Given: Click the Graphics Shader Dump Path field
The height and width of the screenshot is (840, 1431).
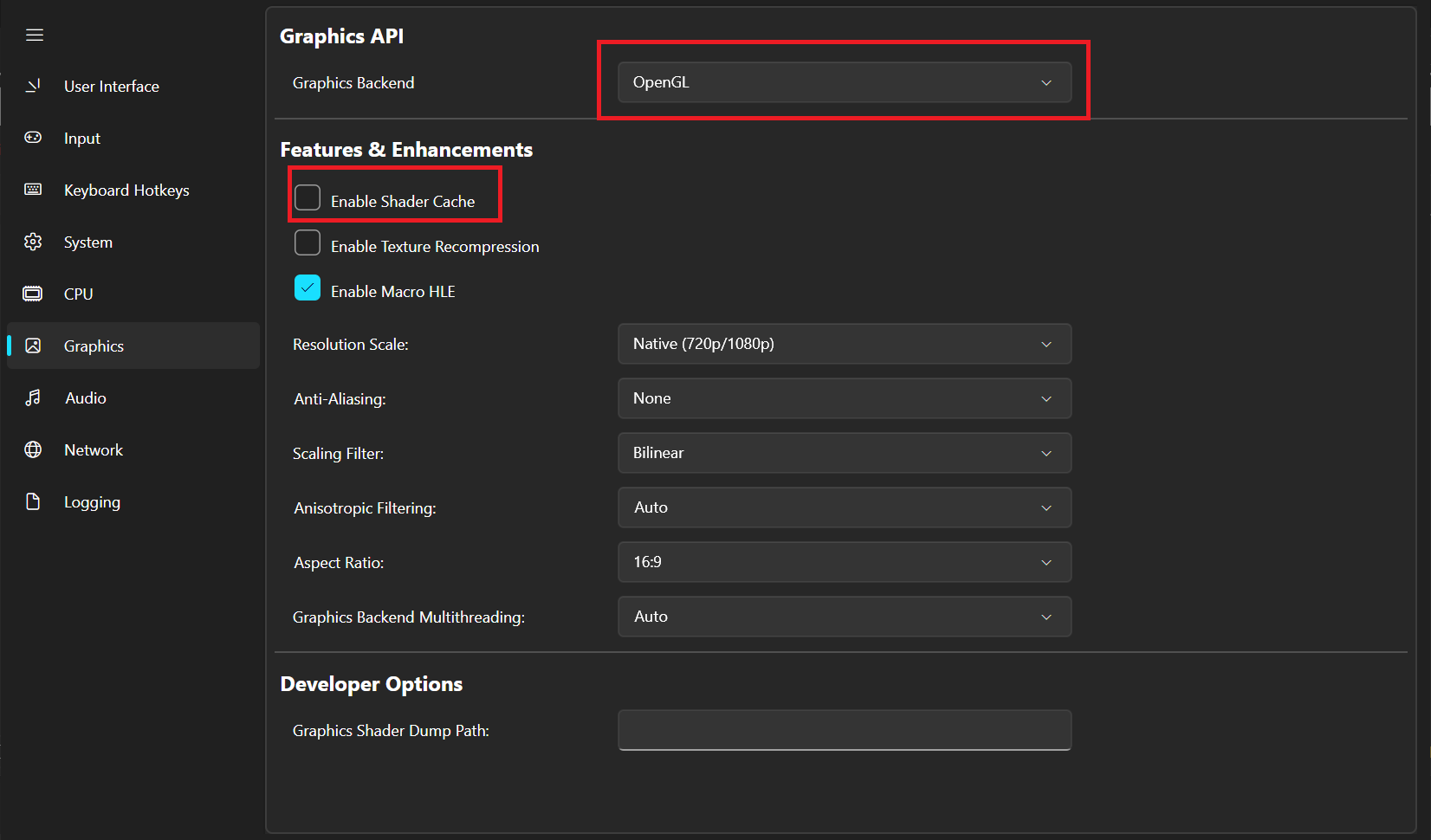Looking at the screenshot, I should pyautogui.click(x=845, y=730).
